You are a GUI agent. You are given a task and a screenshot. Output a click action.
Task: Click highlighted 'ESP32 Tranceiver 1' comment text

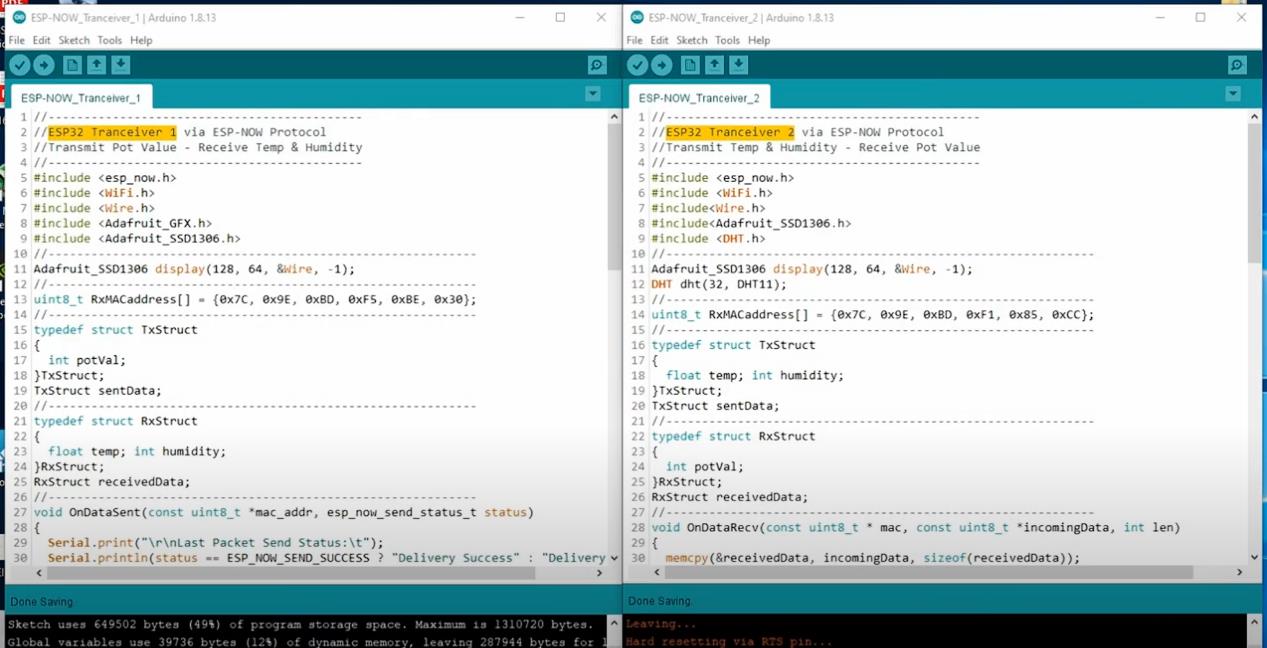[112, 132]
